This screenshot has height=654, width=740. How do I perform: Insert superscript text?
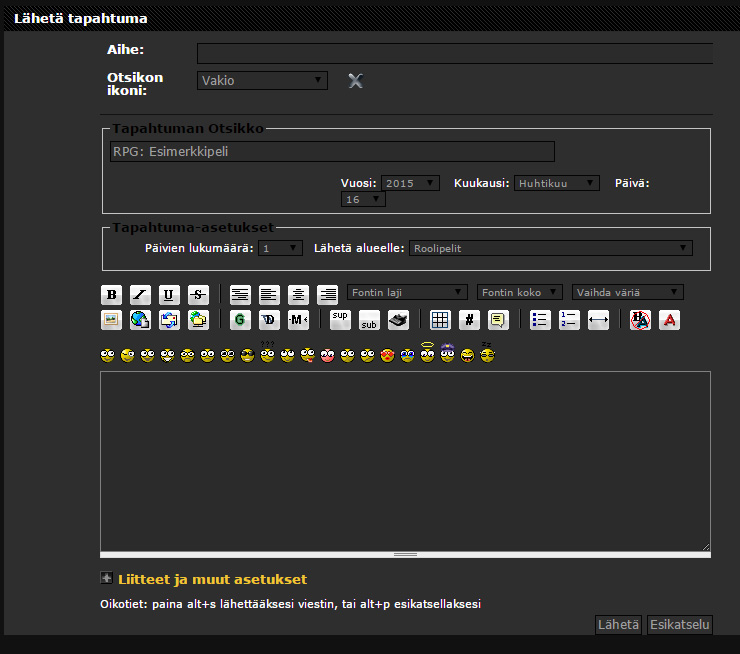[x=341, y=320]
